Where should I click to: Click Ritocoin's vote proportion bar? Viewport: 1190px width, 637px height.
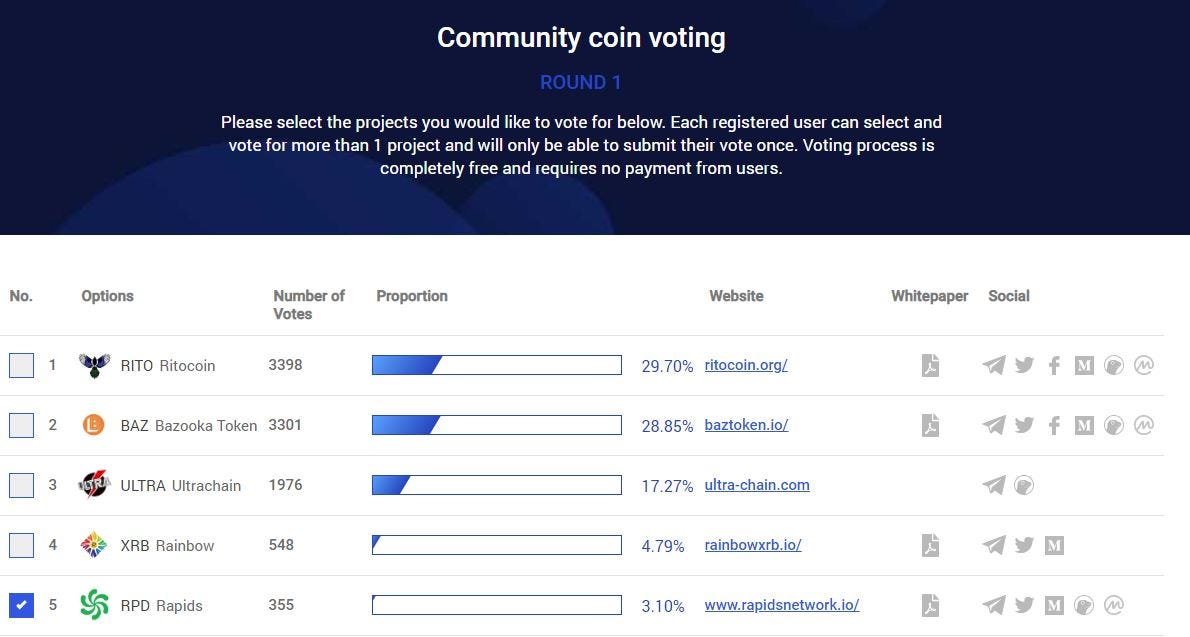coord(496,365)
